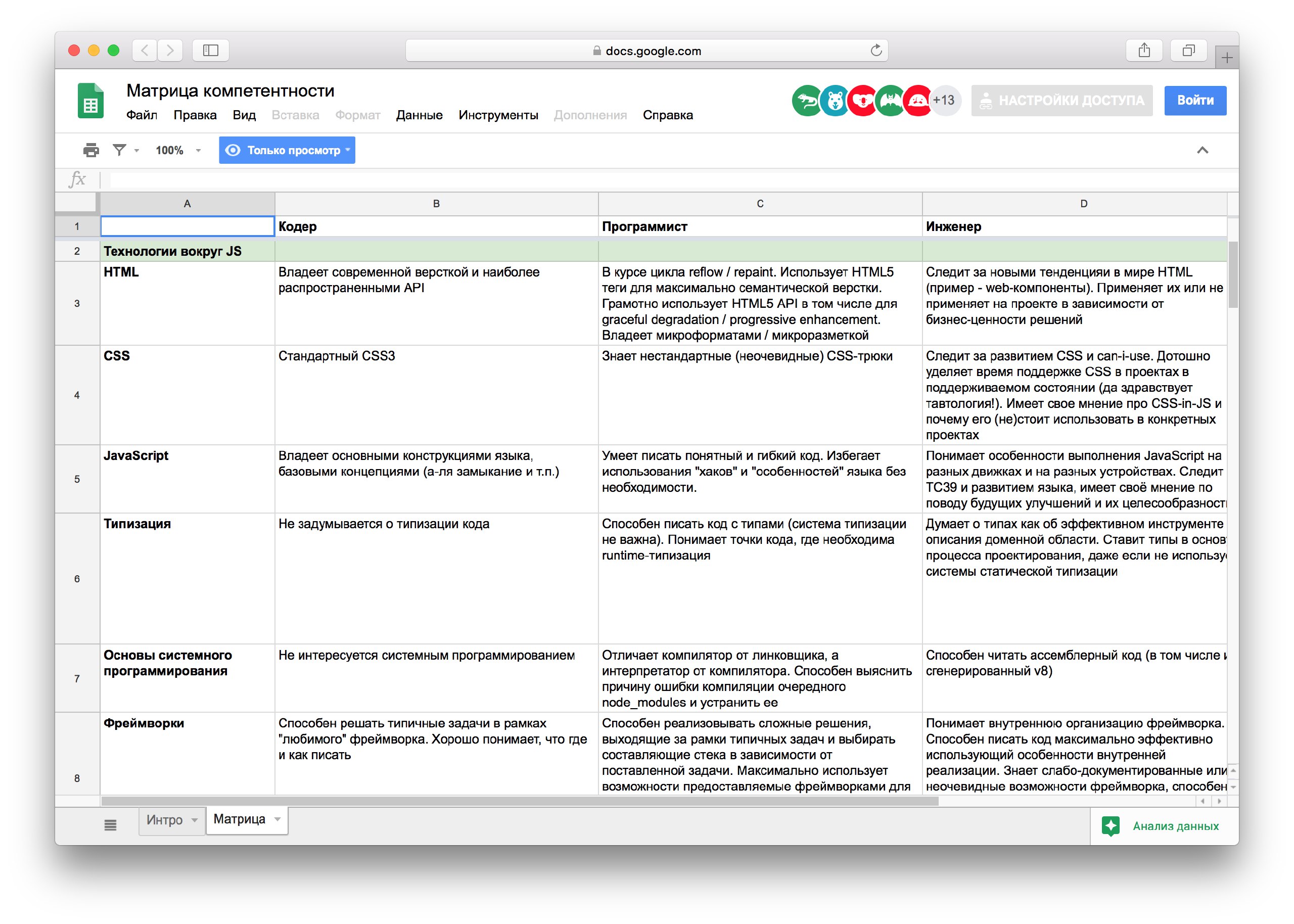Click the Формат menu
Screen dimensions: 1294x924
(357, 115)
